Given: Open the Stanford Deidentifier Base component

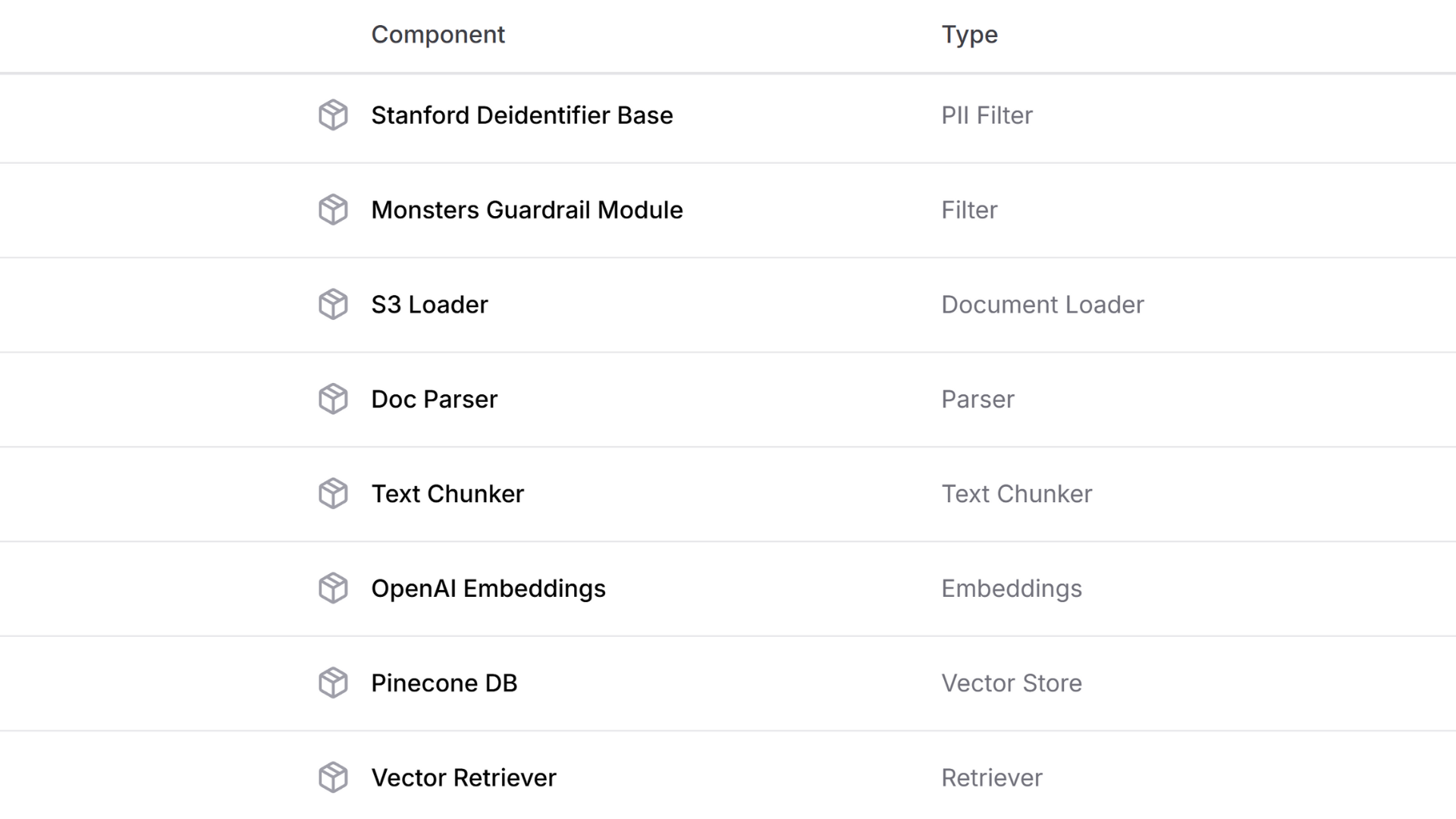Looking at the screenshot, I should point(522,116).
